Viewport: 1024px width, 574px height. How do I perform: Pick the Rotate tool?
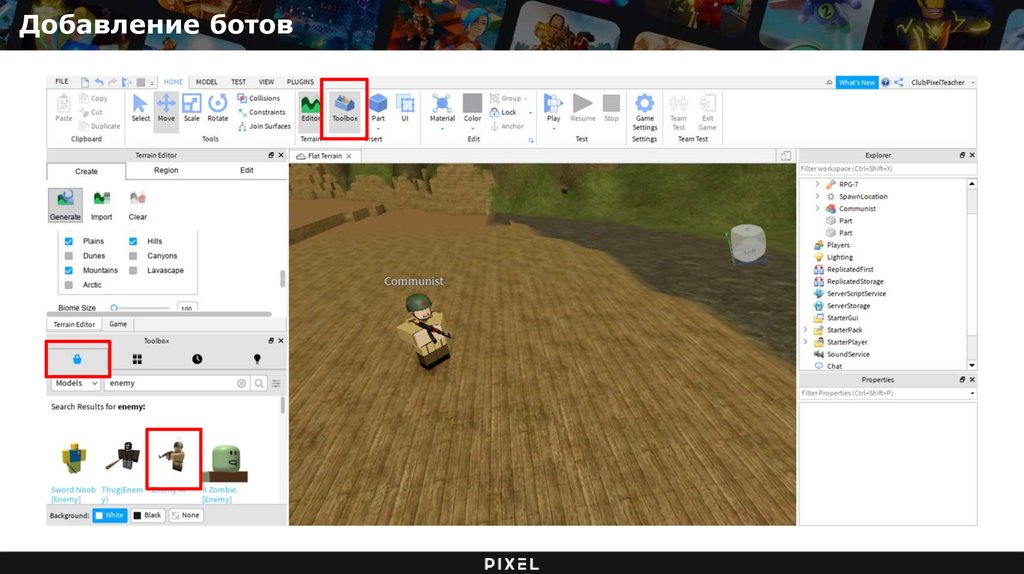tap(217, 108)
